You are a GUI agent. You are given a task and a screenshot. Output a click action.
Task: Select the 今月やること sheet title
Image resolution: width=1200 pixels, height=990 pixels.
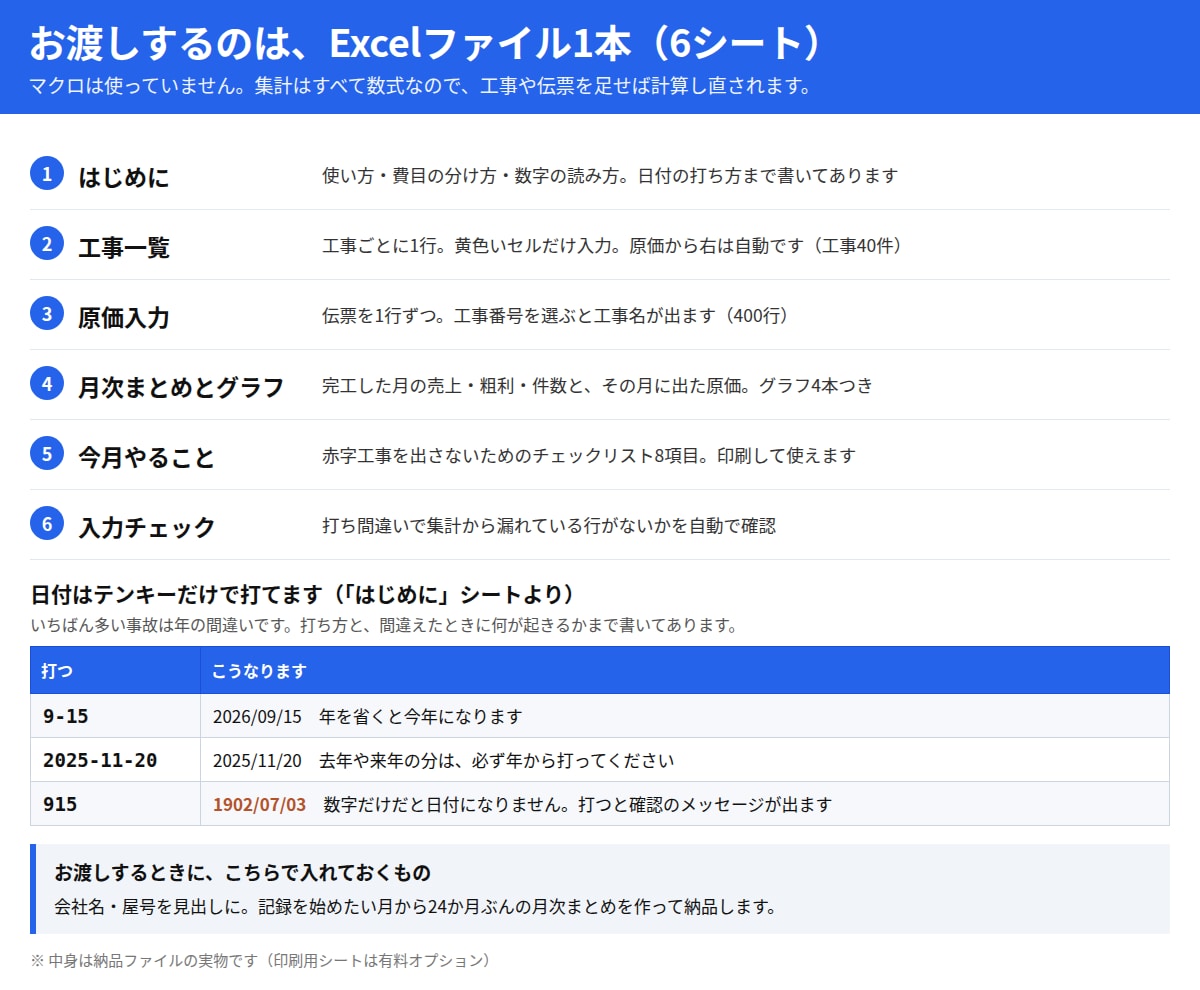(x=147, y=457)
